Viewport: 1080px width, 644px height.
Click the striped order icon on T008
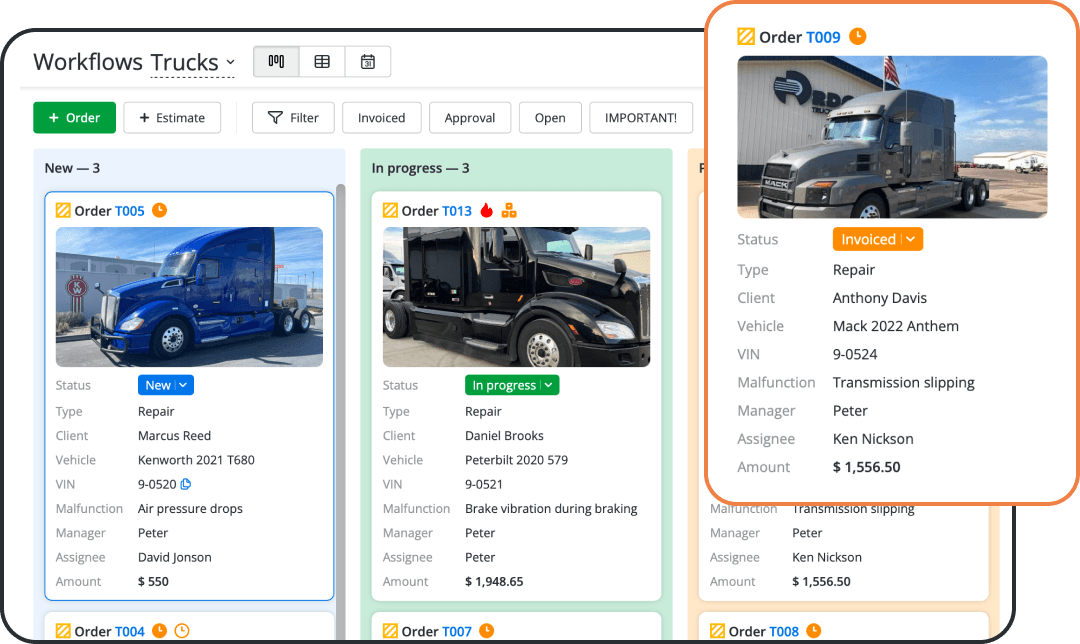718,631
